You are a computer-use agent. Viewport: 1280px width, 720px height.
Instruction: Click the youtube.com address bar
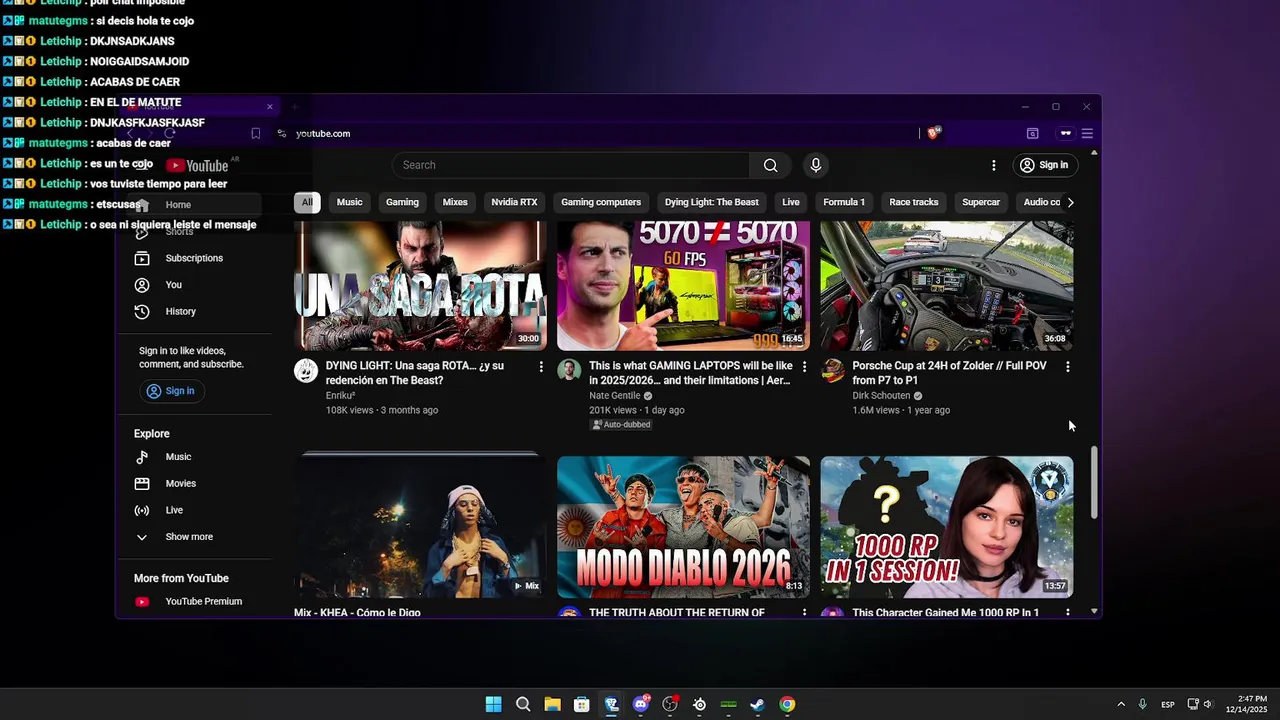pyautogui.click(x=600, y=133)
